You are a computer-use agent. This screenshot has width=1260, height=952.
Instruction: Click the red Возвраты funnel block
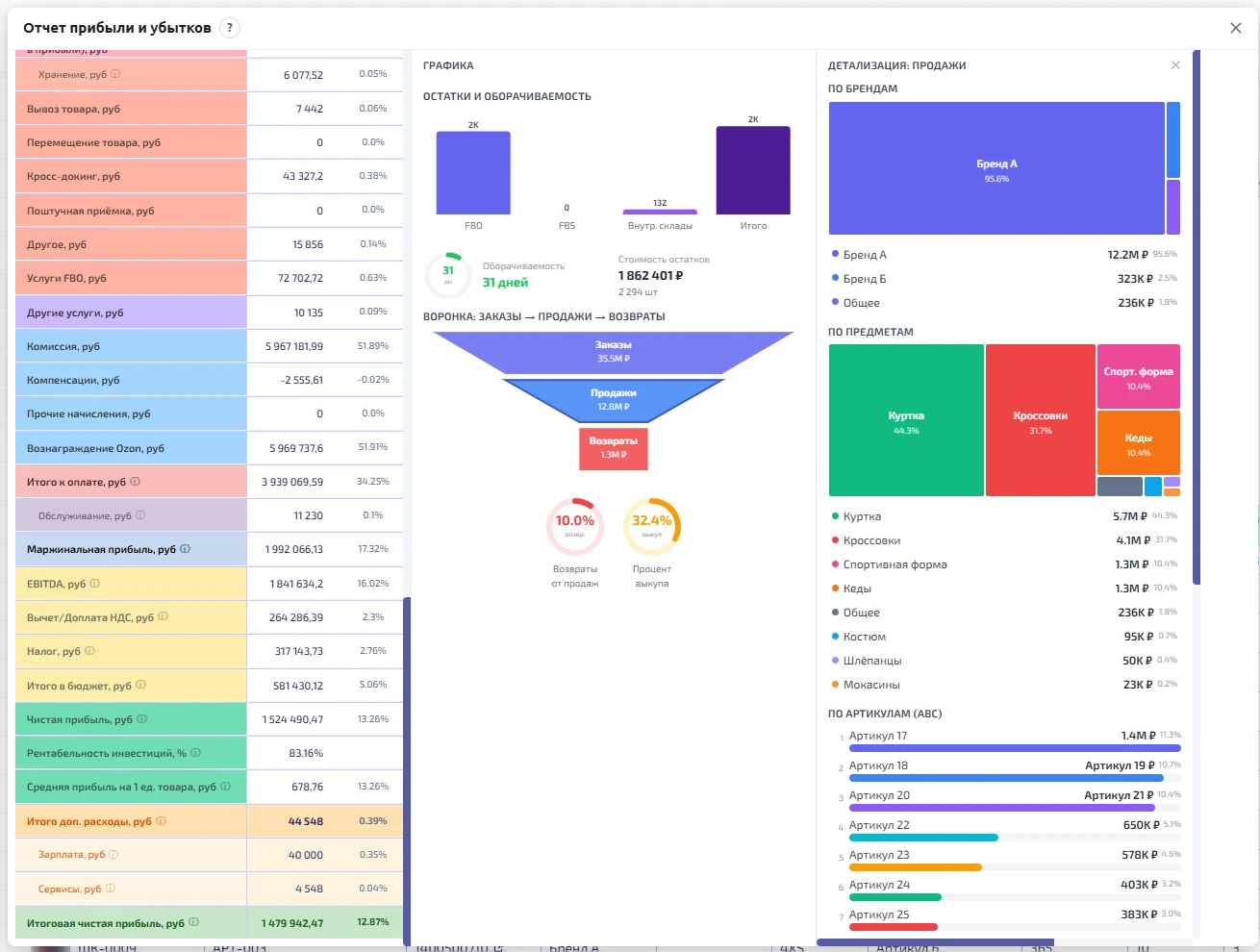(614, 449)
